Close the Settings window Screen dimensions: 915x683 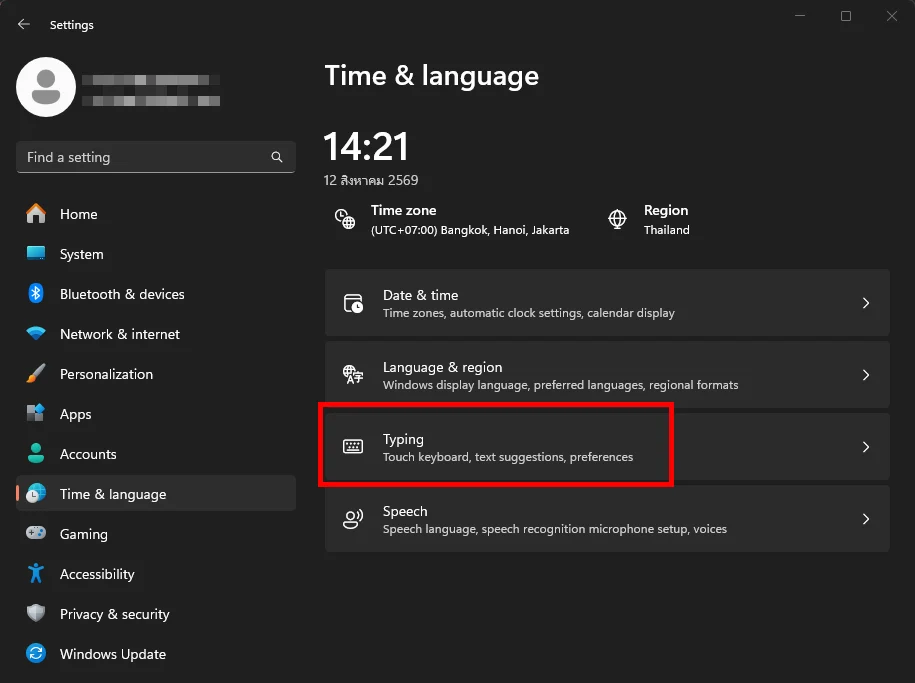pyautogui.click(x=892, y=16)
